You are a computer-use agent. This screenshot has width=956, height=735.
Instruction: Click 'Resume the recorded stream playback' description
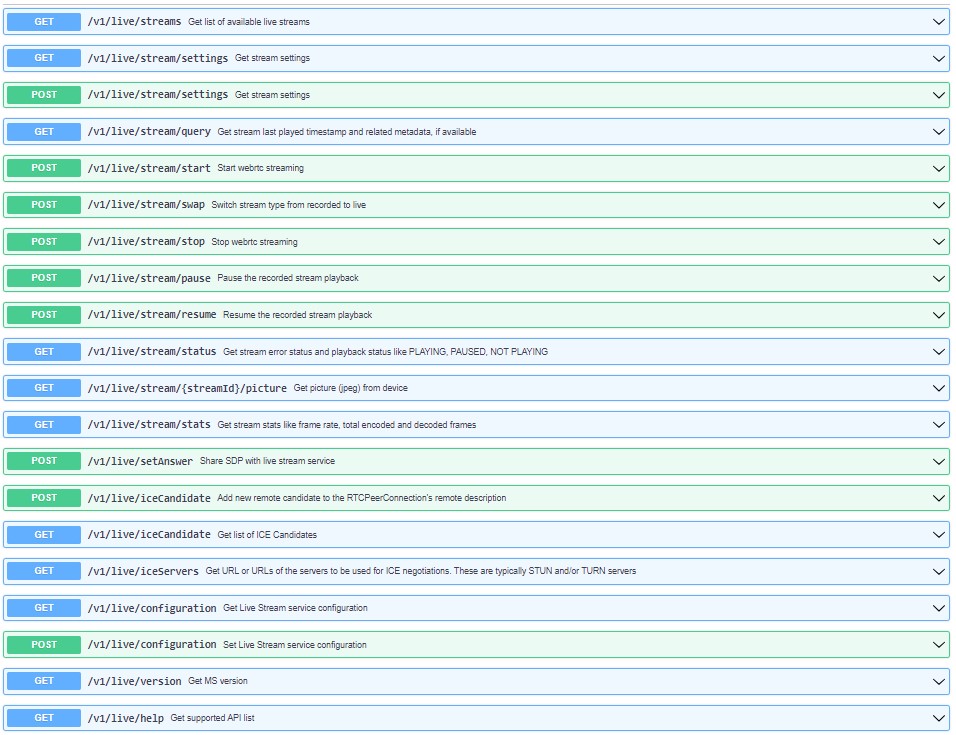297,315
